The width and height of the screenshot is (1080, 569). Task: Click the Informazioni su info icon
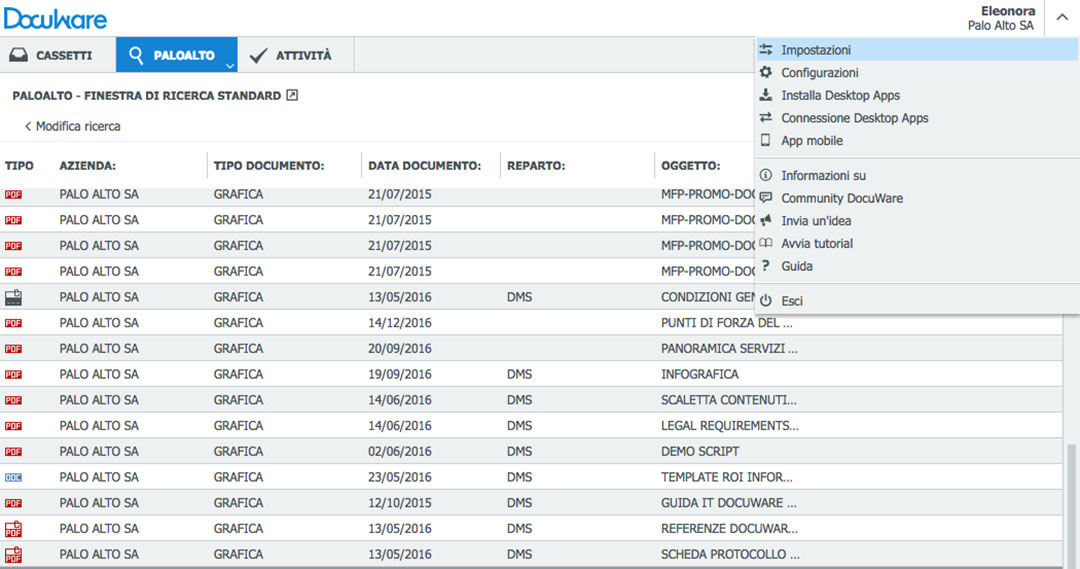click(x=766, y=175)
